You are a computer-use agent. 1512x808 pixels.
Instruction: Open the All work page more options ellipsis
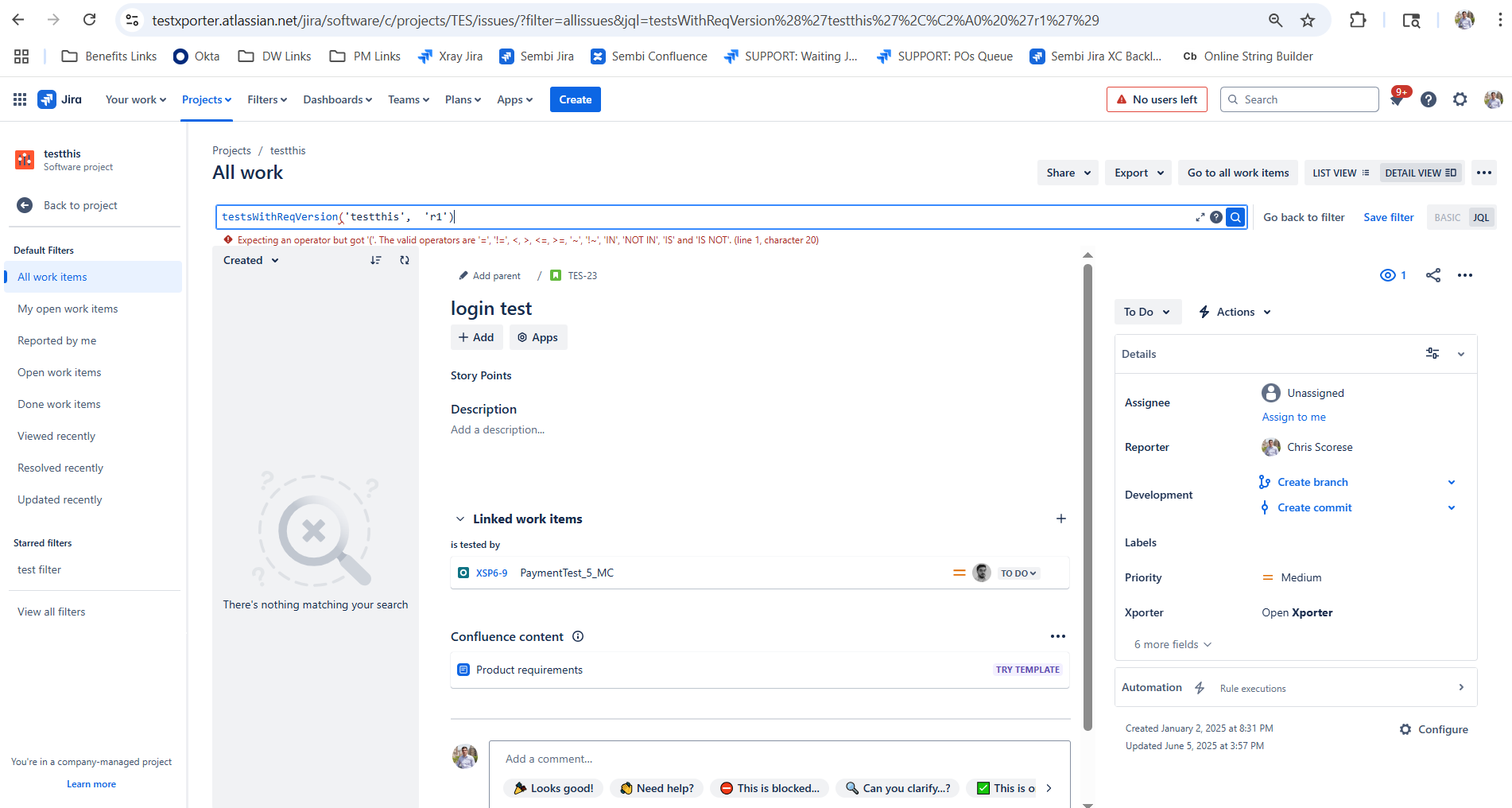[1484, 173]
